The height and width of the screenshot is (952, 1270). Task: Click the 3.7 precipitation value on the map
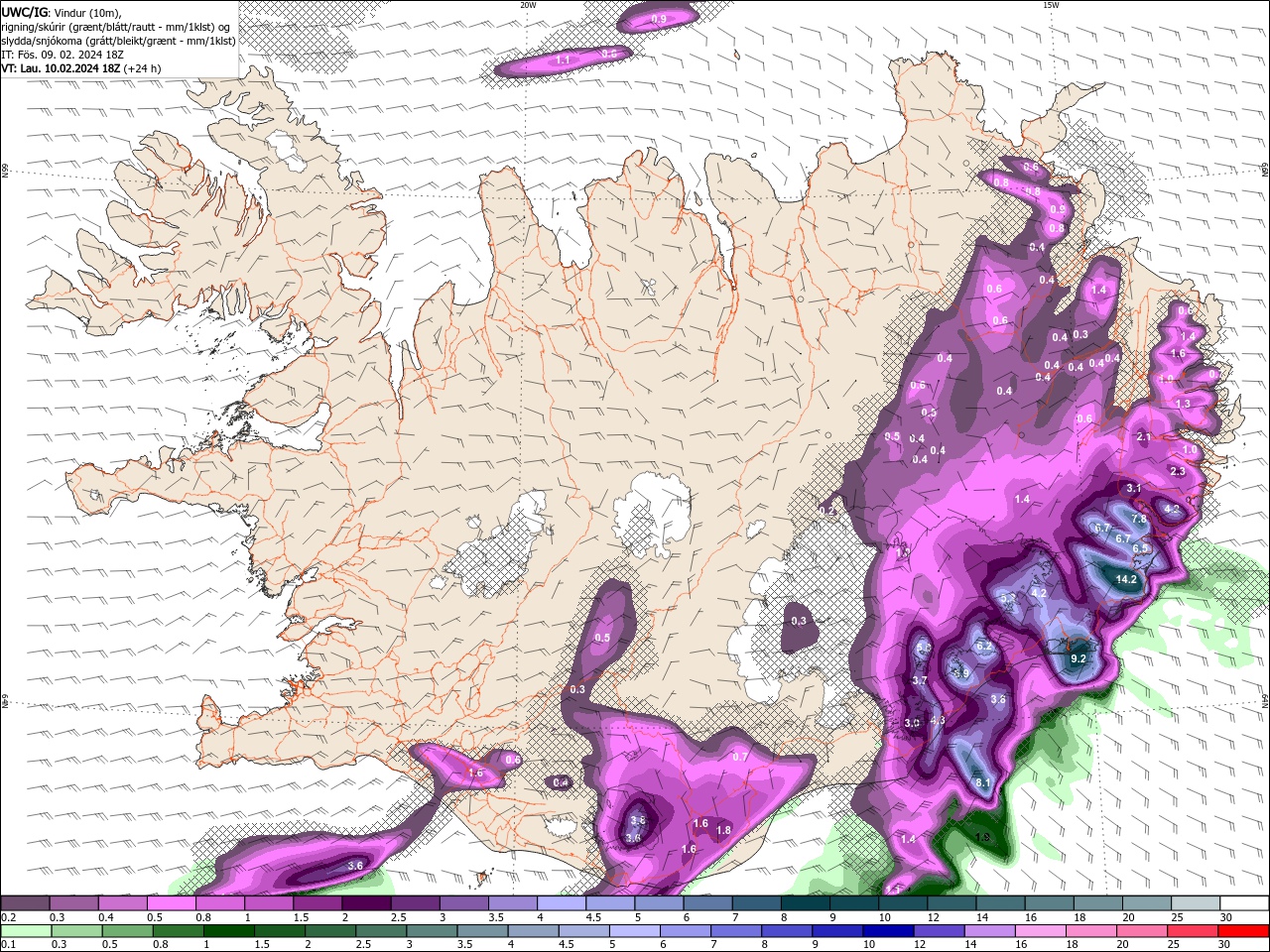[x=920, y=680]
